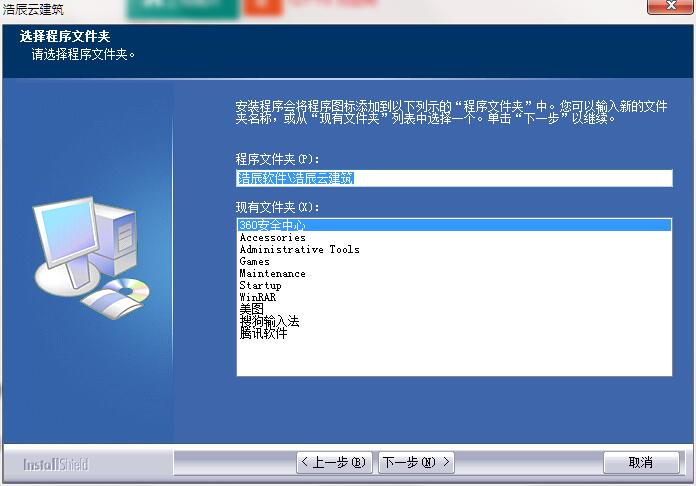This screenshot has width=696, height=486.
Task: Select the 美图 folder entry
Action: (x=251, y=310)
